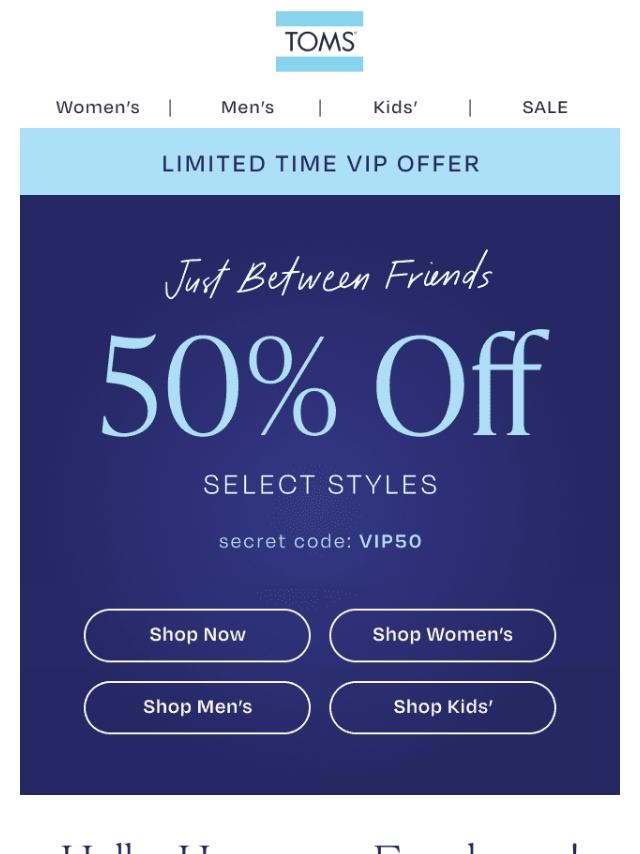Click the TOMS logo at top
Screen dimensions: 640x854
tap(319, 41)
